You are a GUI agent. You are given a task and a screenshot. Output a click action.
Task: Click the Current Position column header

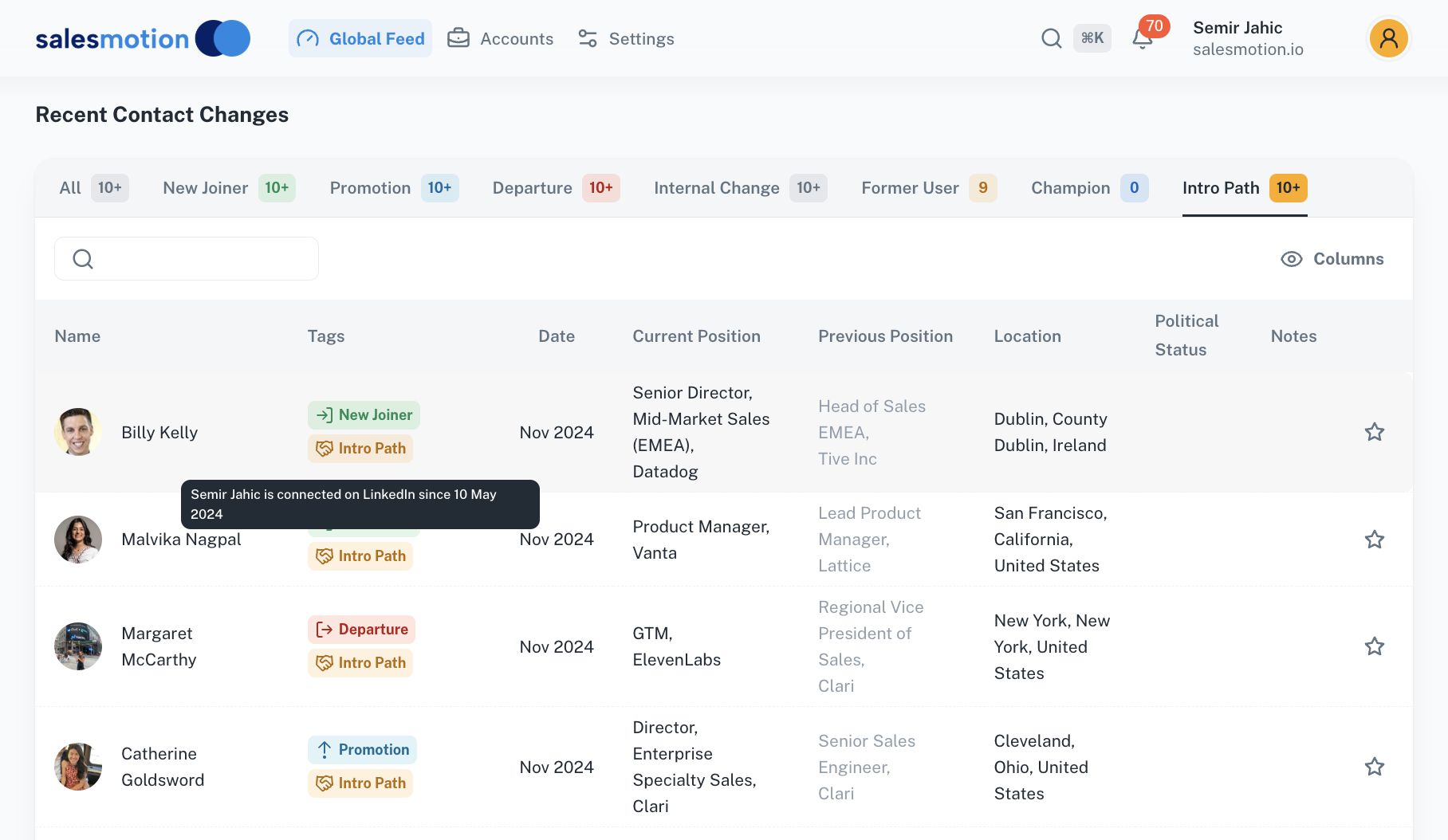(696, 336)
